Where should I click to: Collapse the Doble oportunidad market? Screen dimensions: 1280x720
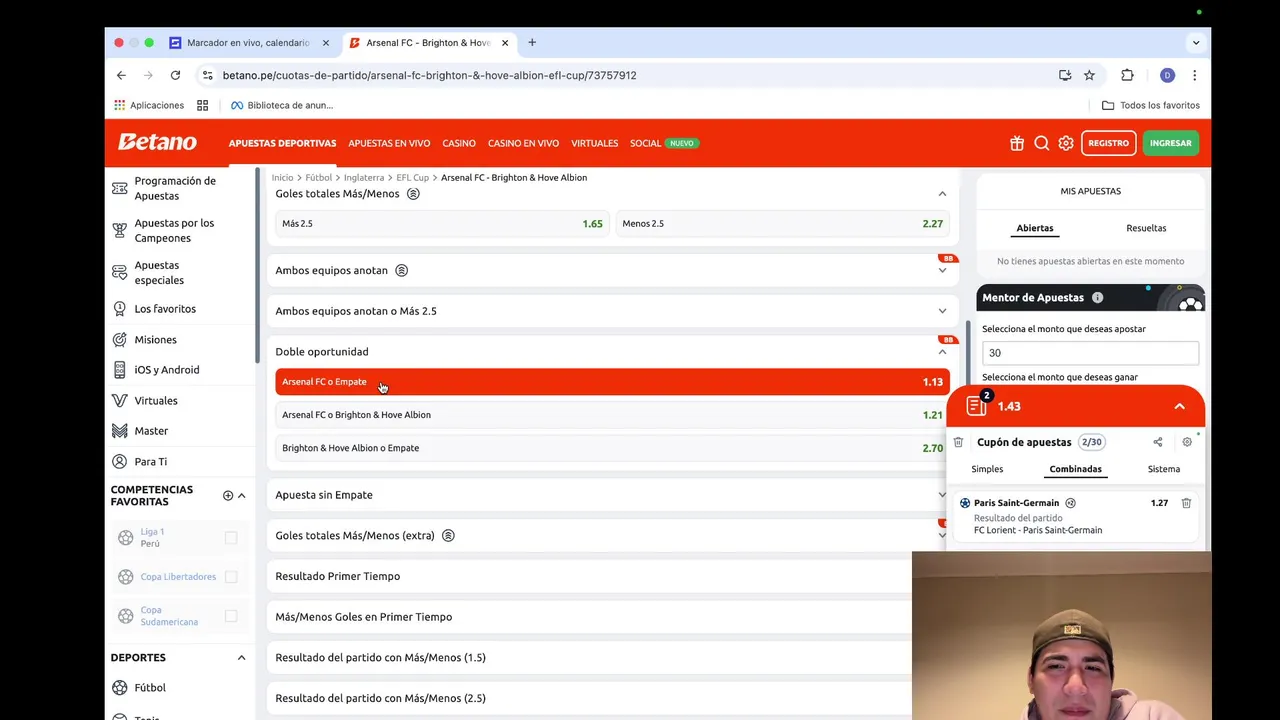pos(942,352)
